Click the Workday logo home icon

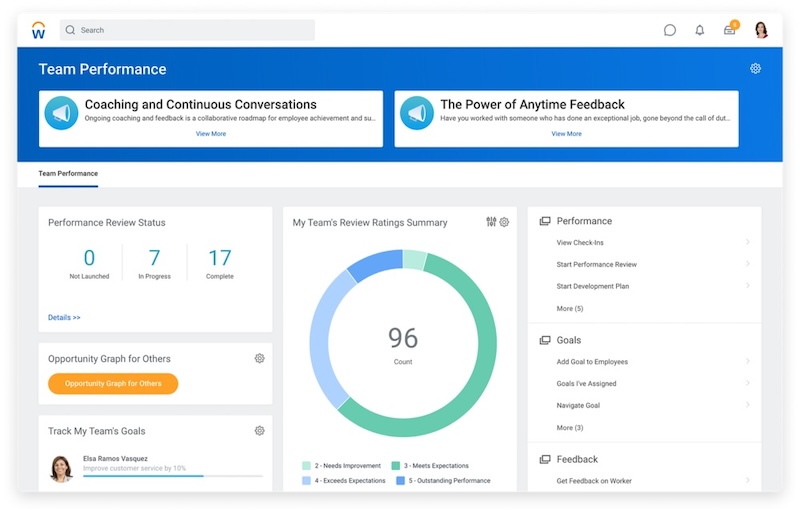coord(38,30)
